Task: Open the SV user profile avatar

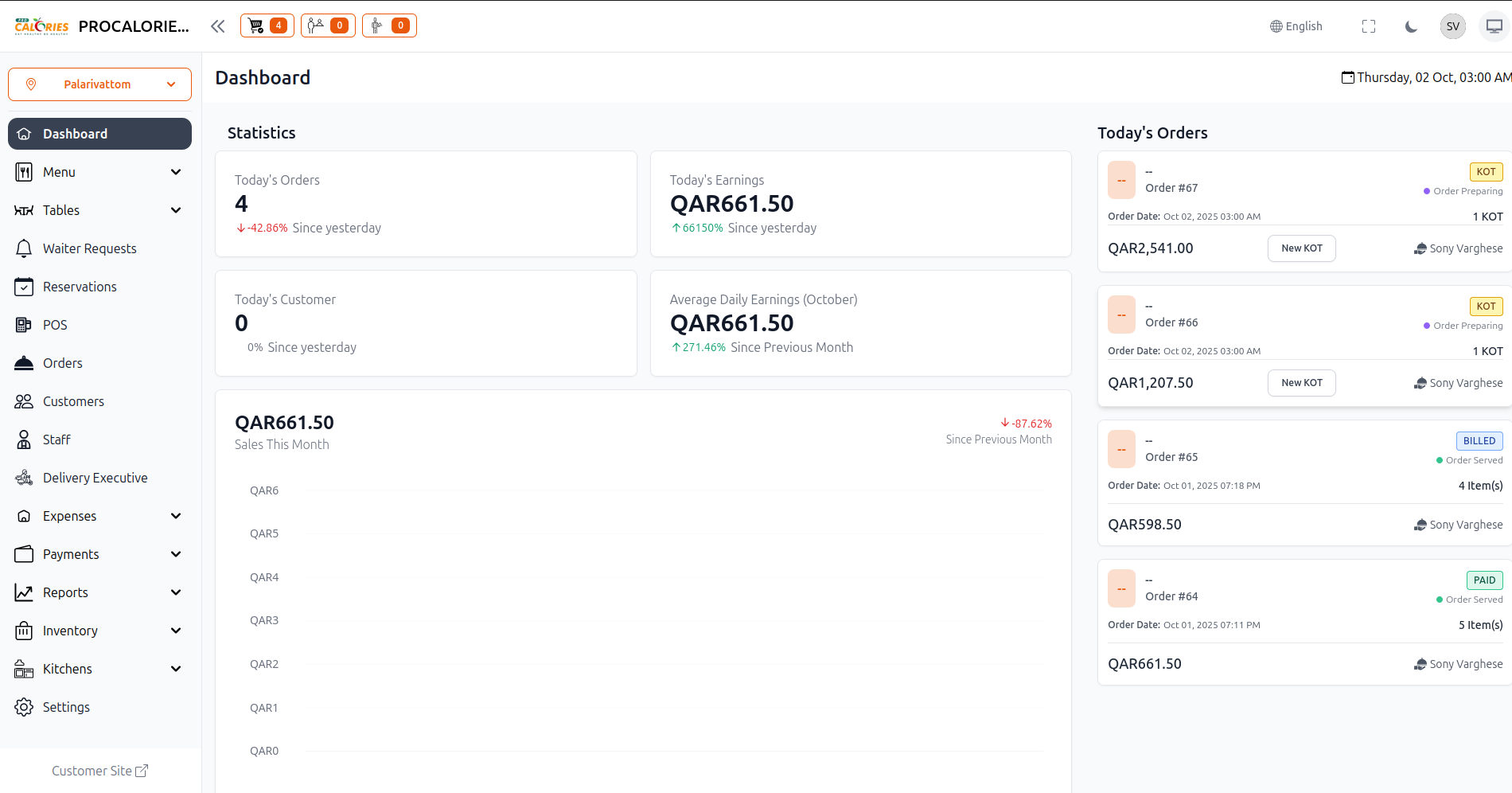Action: 1452,26
